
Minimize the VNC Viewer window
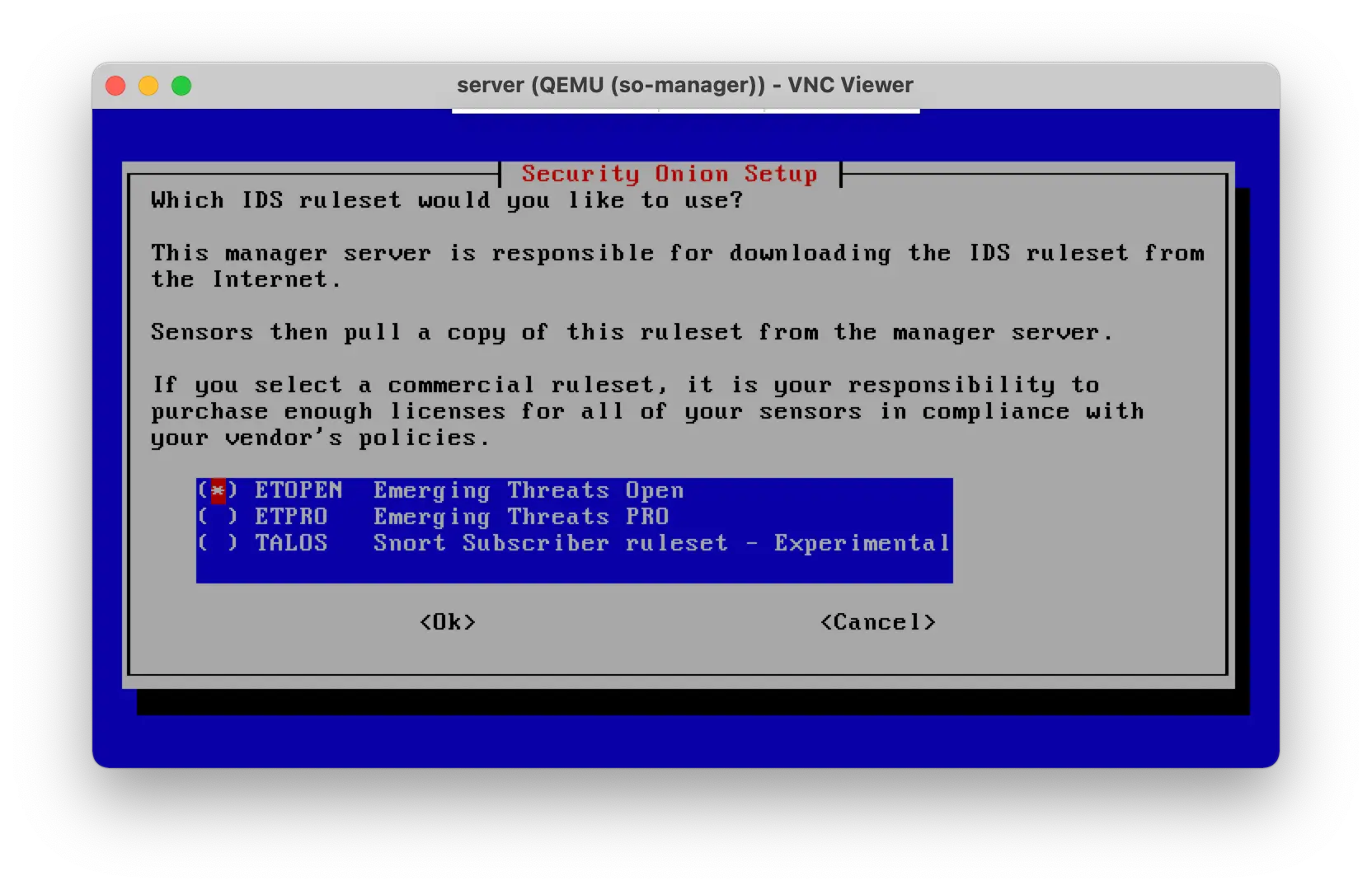pos(148,86)
